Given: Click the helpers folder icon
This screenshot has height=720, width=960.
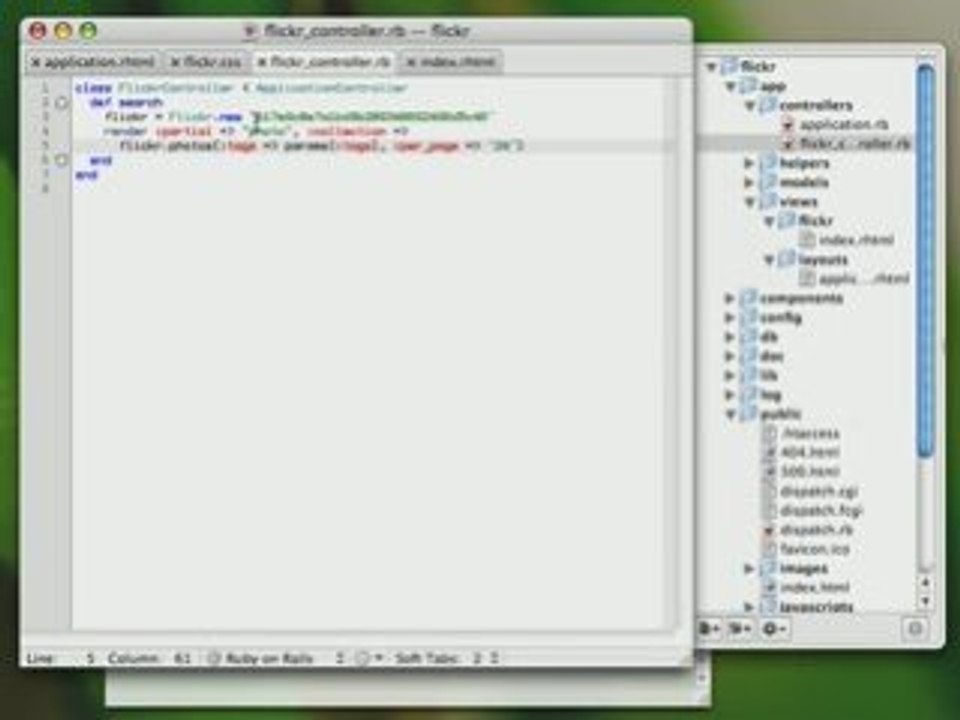Looking at the screenshot, I should point(768,163).
